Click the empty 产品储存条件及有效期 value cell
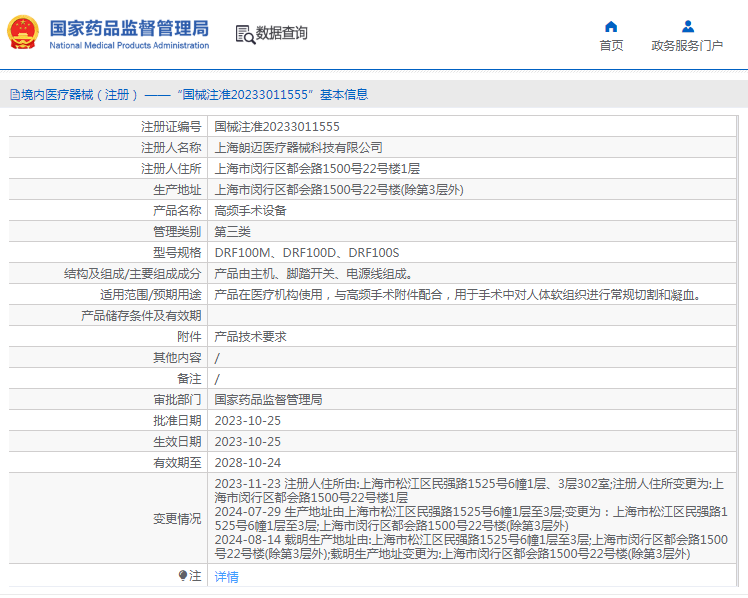 [471, 315]
